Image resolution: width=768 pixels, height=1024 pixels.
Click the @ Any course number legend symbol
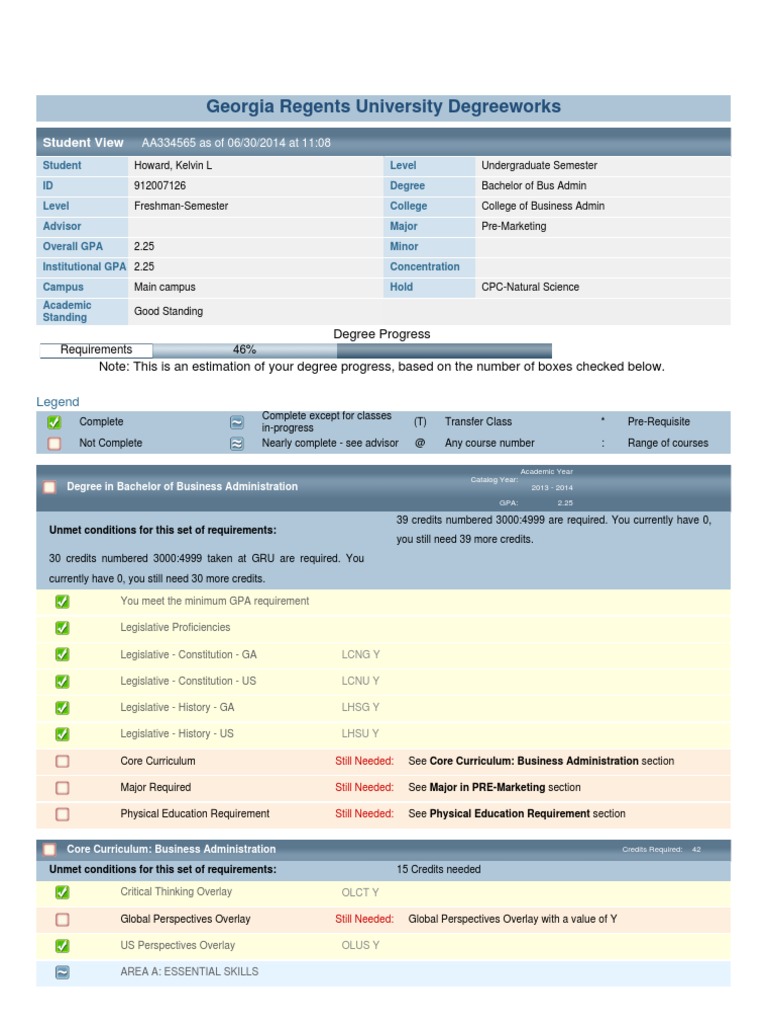(420, 443)
